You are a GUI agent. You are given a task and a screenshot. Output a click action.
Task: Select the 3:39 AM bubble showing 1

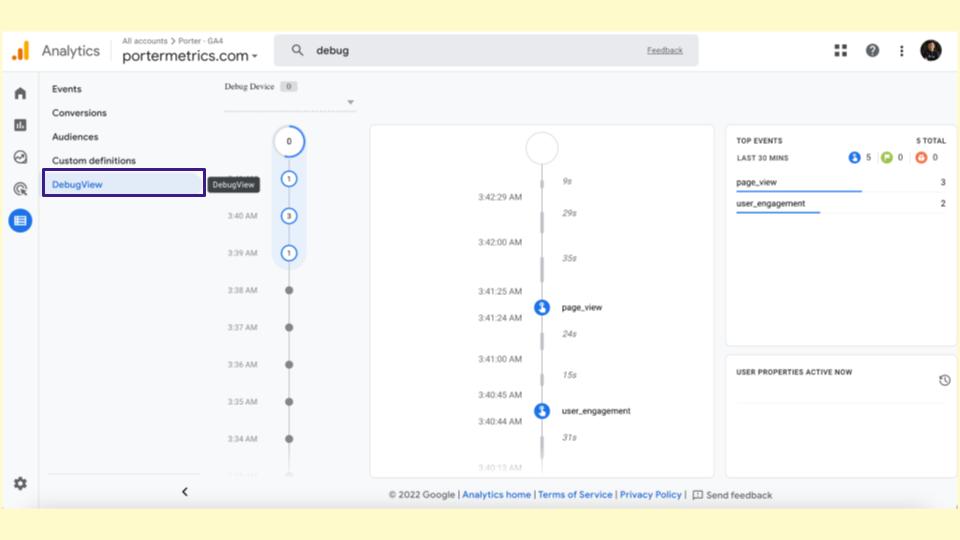289,253
